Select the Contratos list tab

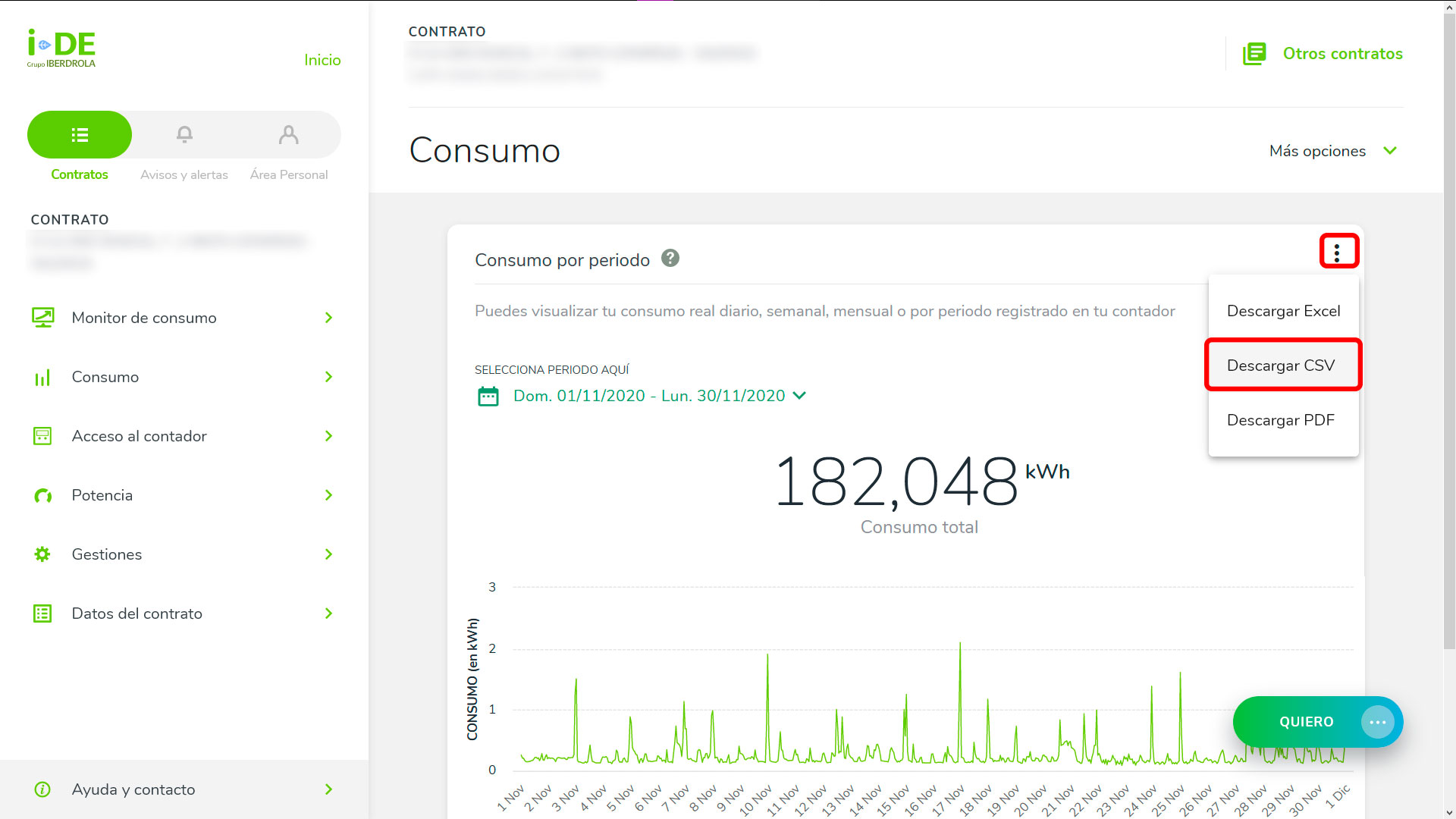point(80,135)
